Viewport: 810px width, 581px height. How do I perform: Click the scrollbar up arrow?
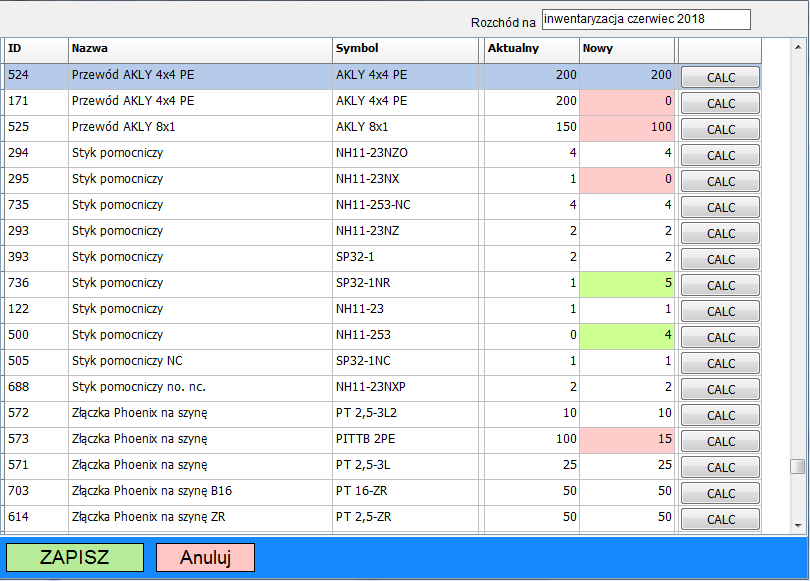pos(798,47)
